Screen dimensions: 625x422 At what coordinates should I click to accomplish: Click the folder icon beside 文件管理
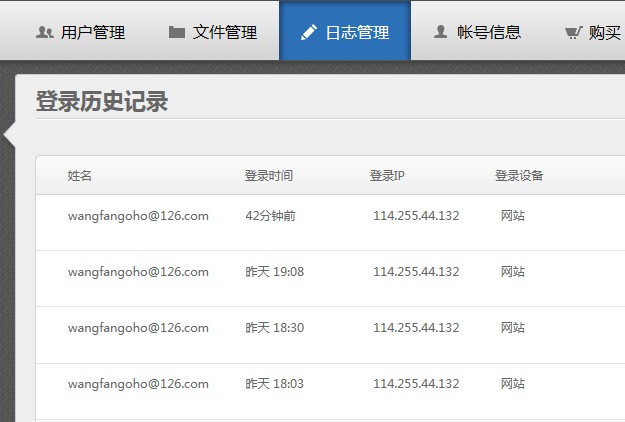point(177,32)
